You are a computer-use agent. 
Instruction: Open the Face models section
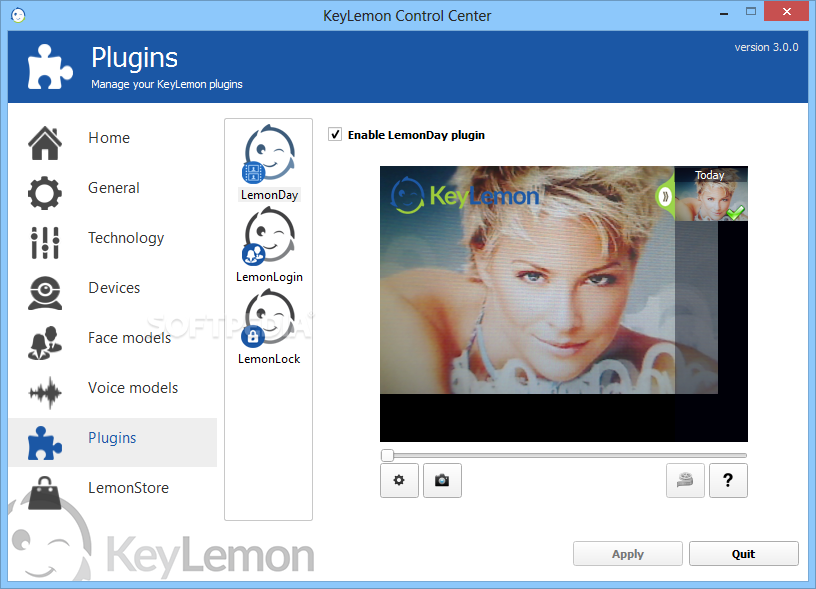[x=130, y=338]
